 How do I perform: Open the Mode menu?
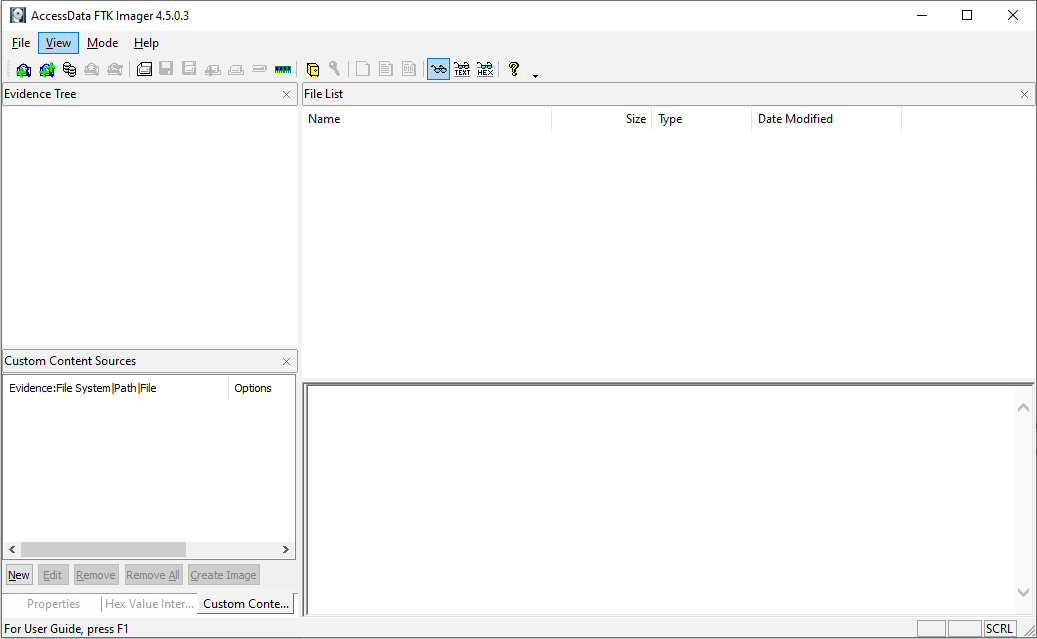tap(103, 43)
